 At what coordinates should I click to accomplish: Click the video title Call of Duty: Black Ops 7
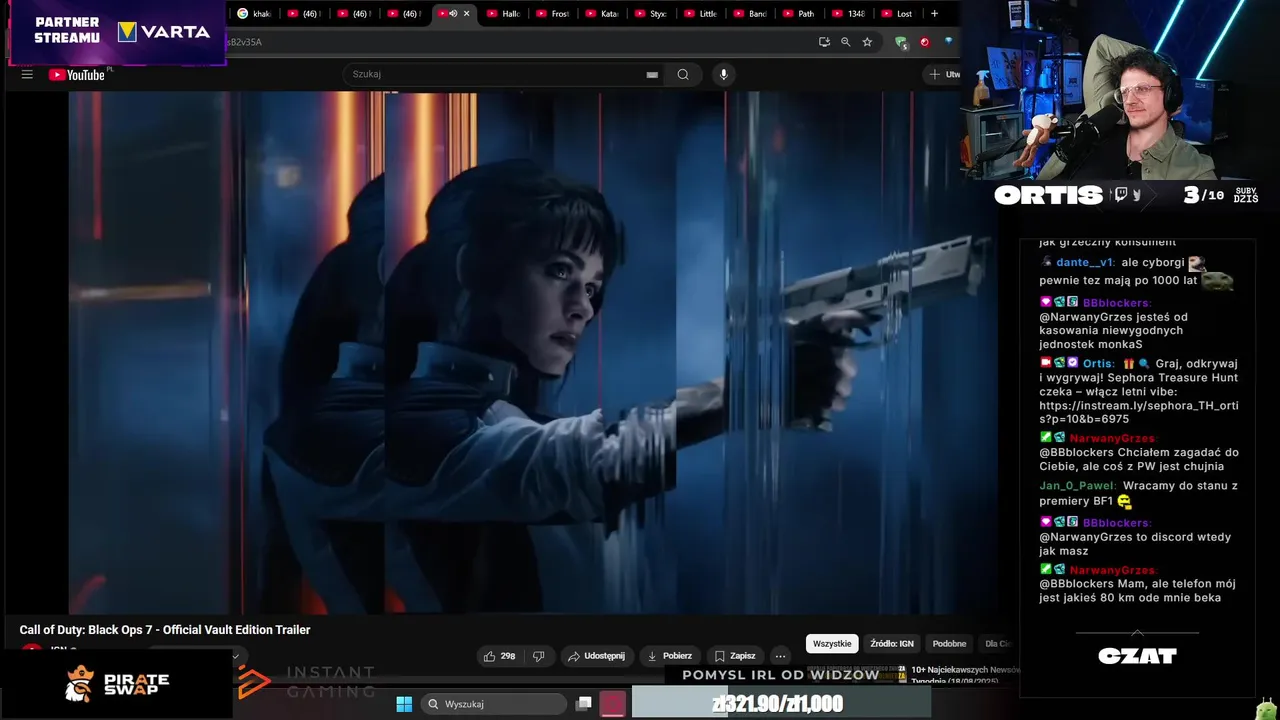click(165, 630)
